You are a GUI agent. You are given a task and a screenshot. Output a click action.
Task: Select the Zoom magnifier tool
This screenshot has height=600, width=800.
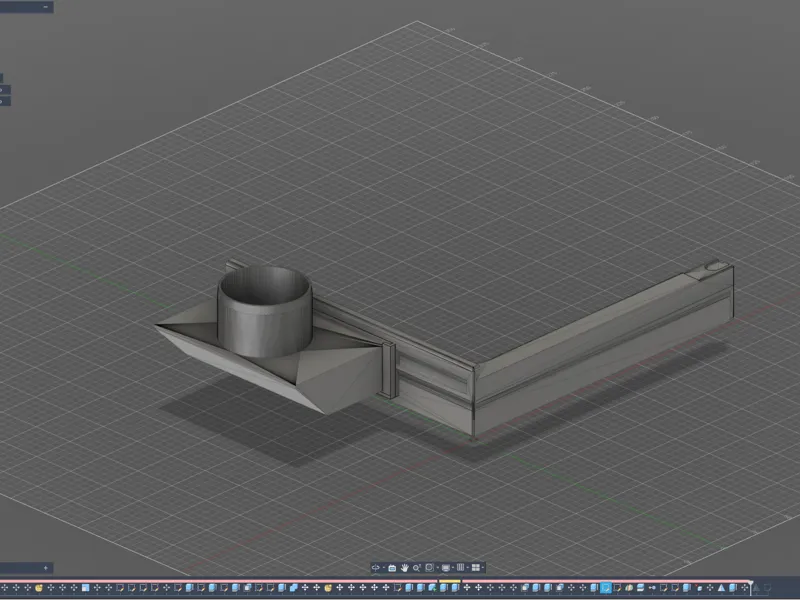[x=417, y=567]
